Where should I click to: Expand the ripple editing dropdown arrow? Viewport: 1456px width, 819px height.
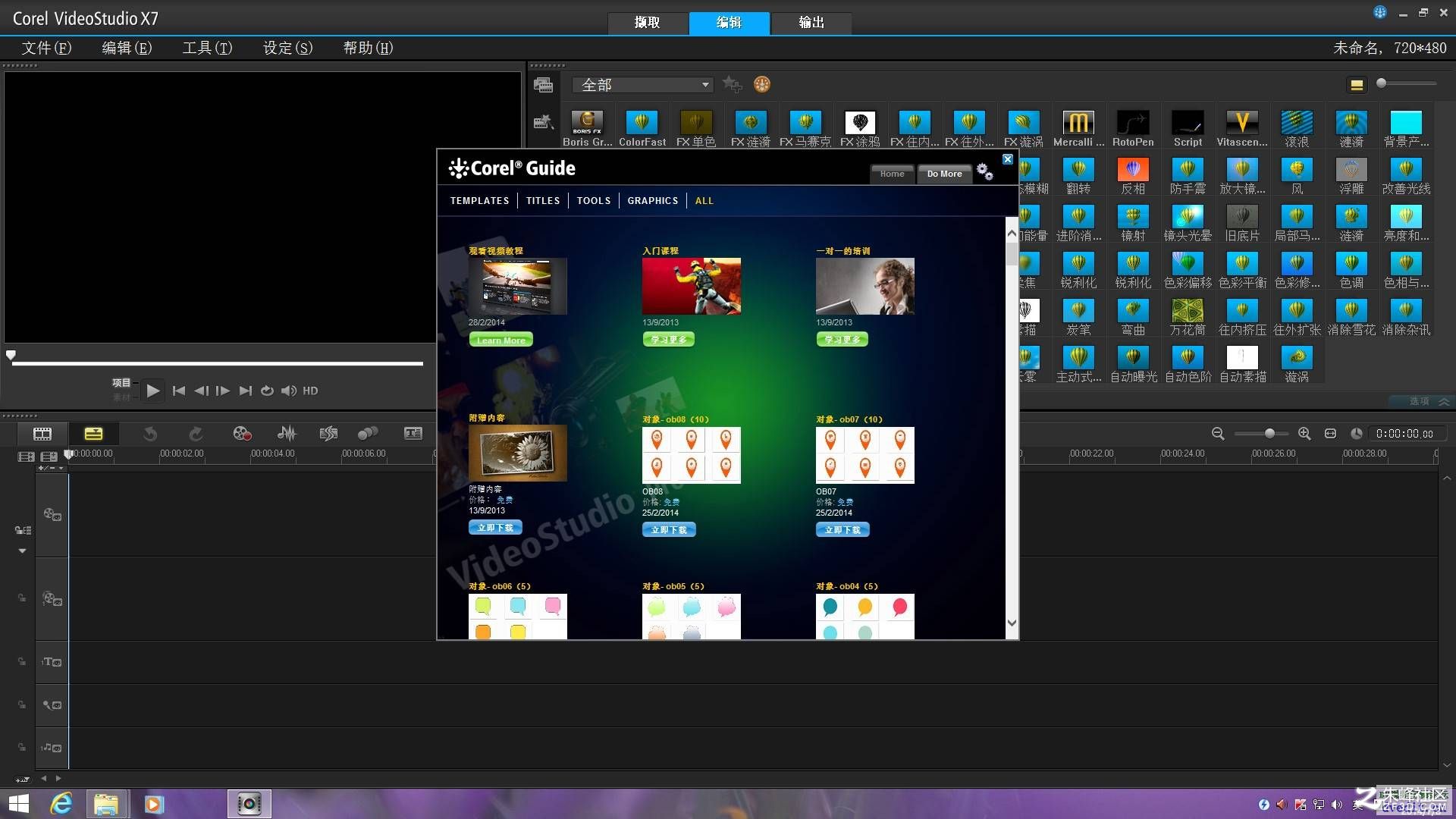point(22,551)
